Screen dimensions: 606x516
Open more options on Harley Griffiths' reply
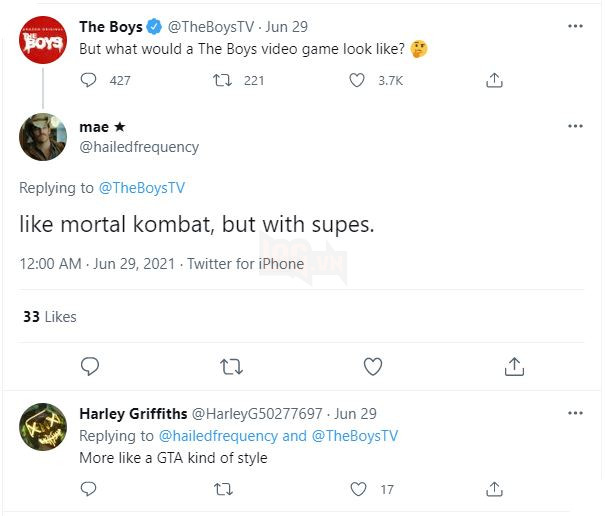pos(575,412)
